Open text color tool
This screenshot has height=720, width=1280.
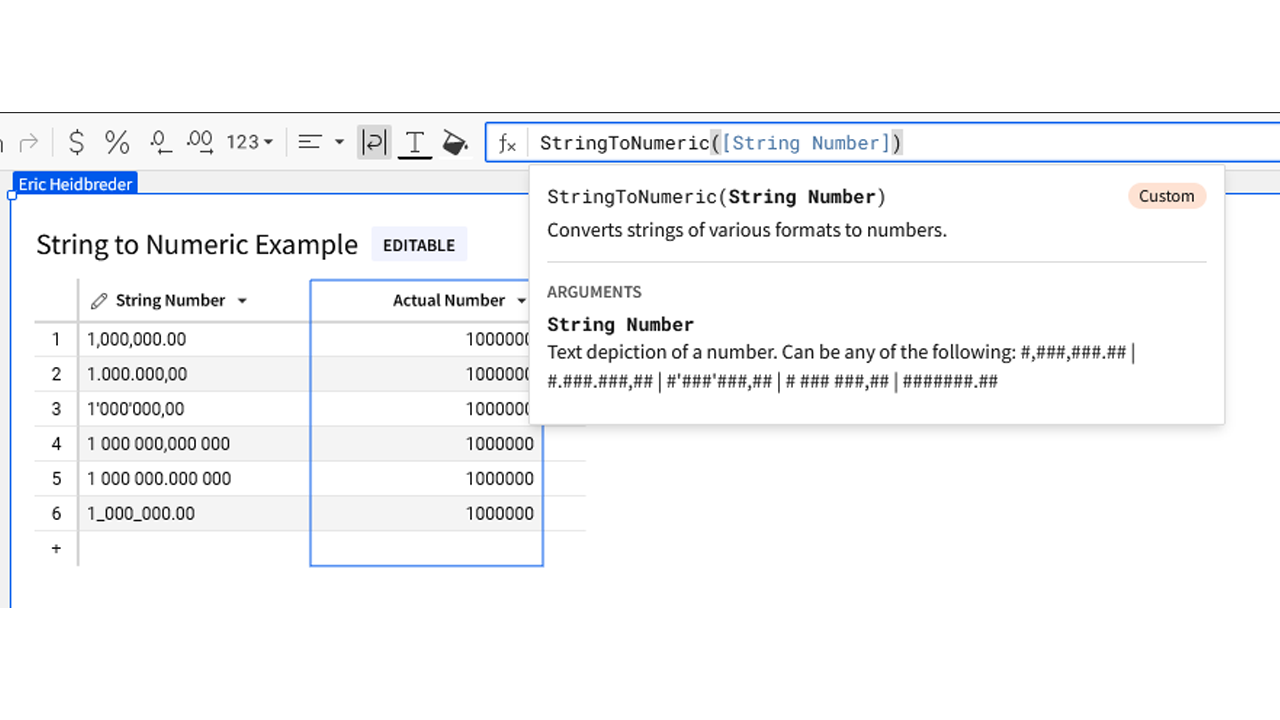coord(414,143)
